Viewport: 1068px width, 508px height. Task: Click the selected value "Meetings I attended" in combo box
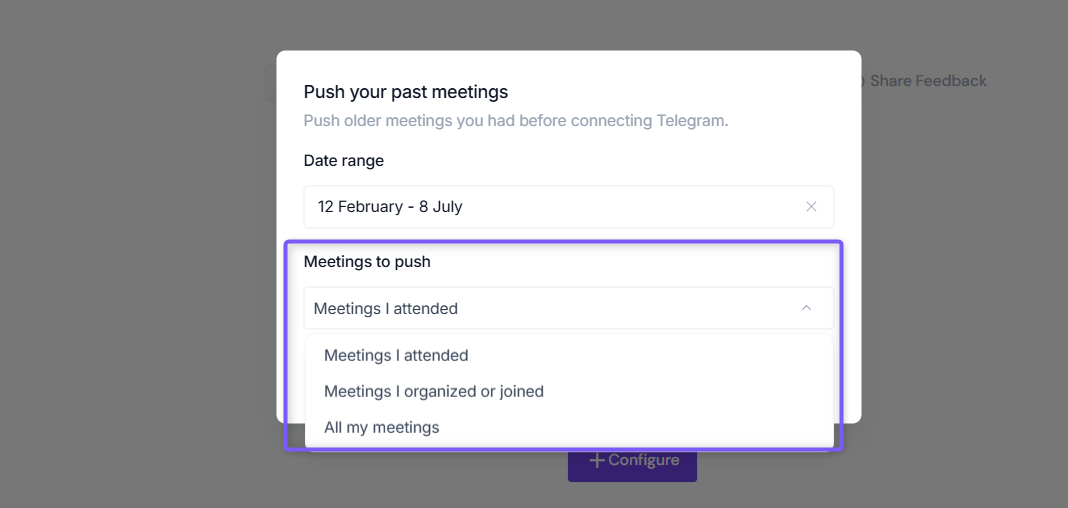tap(386, 308)
